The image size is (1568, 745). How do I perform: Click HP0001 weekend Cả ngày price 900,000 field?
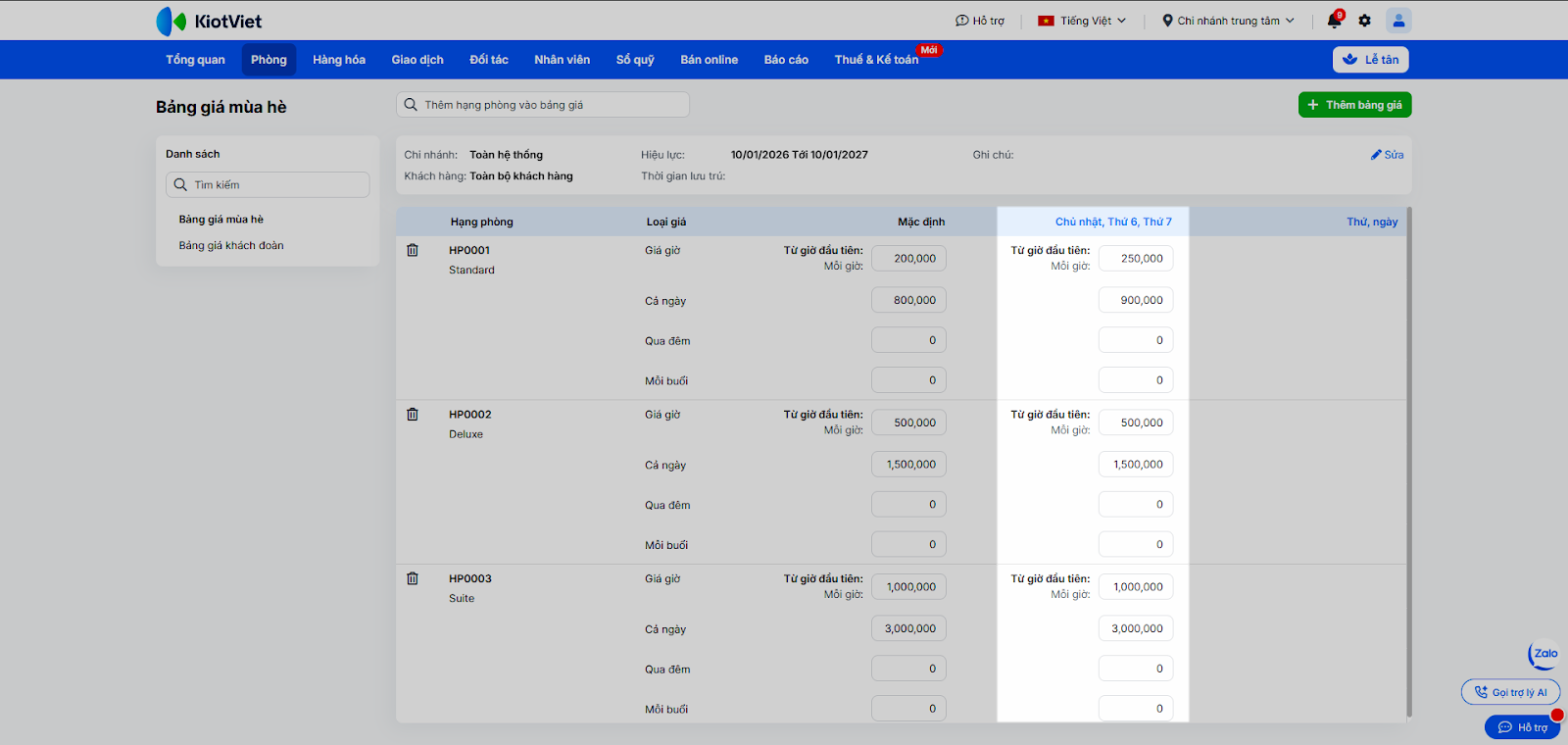tap(1136, 300)
